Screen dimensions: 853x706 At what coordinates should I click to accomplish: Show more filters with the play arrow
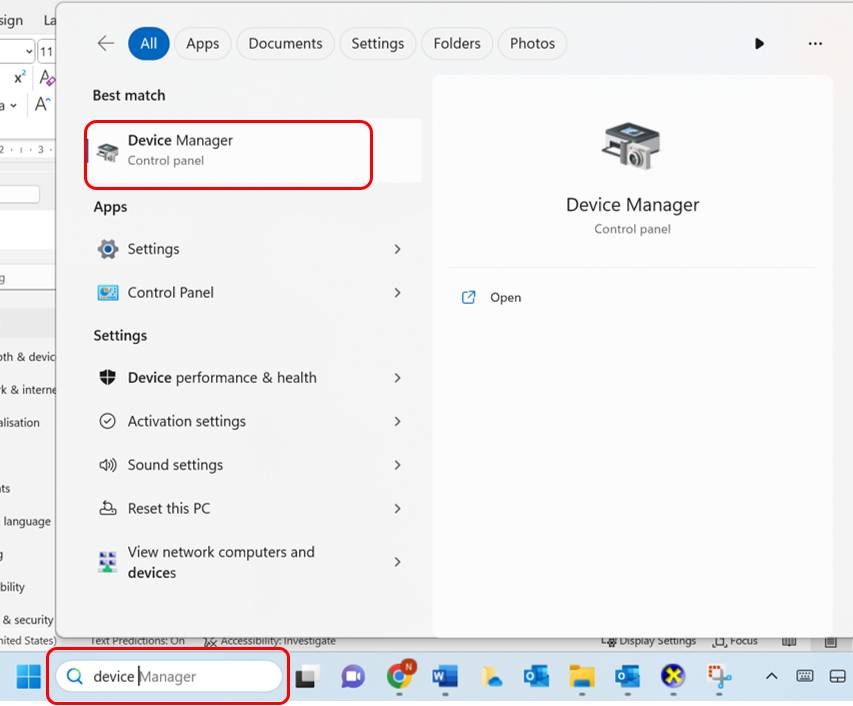coord(759,44)
